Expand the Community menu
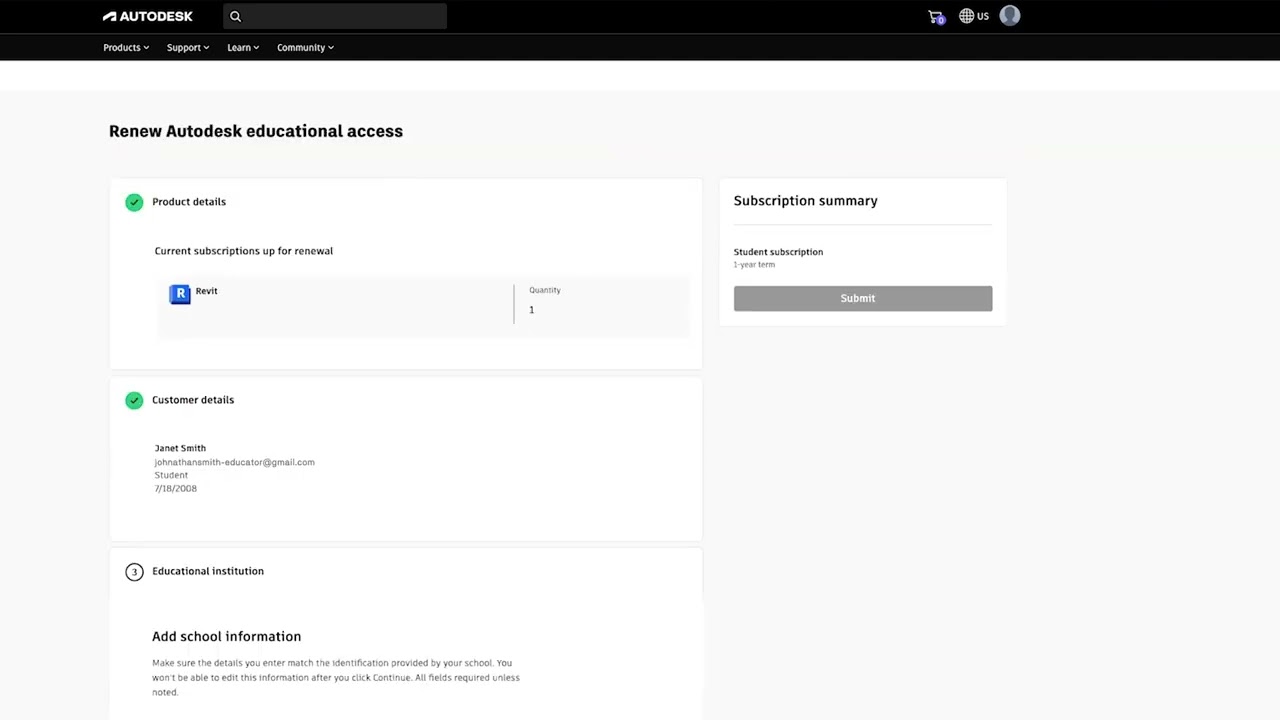This screenshot has height=720, width=1280. (x=305, y=47)
